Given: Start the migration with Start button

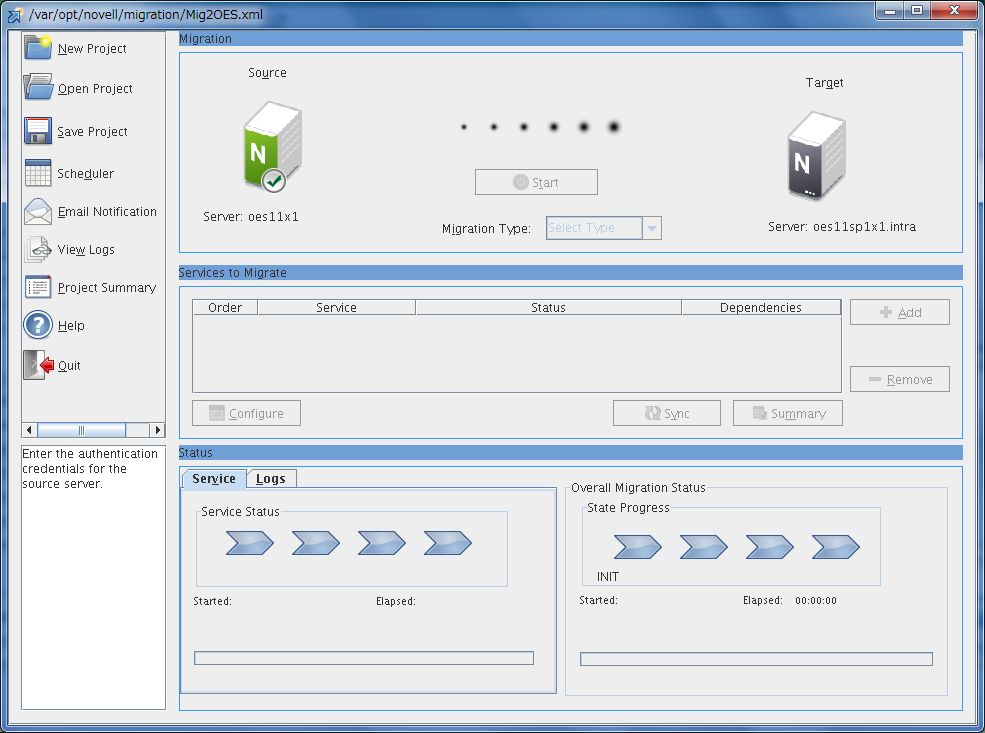Looking at the screenshot, I should point(536,182).
